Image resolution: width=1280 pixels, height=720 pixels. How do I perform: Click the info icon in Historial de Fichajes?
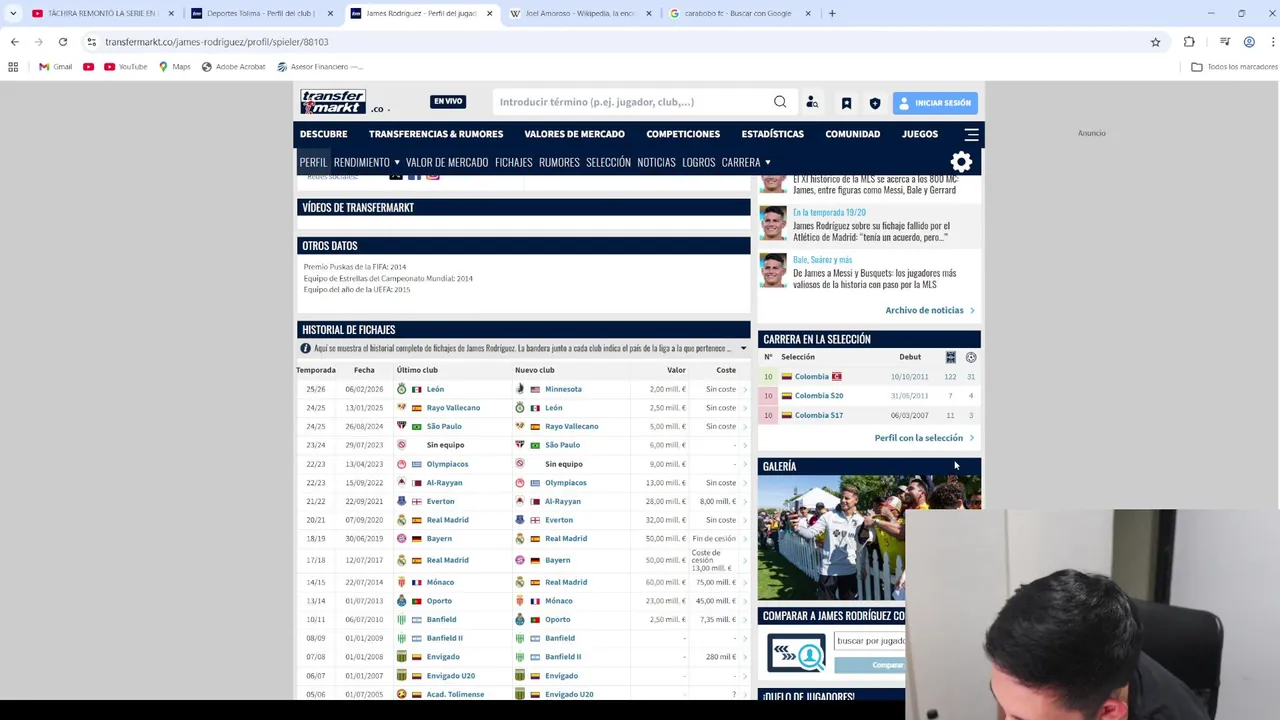click(305, 348)
